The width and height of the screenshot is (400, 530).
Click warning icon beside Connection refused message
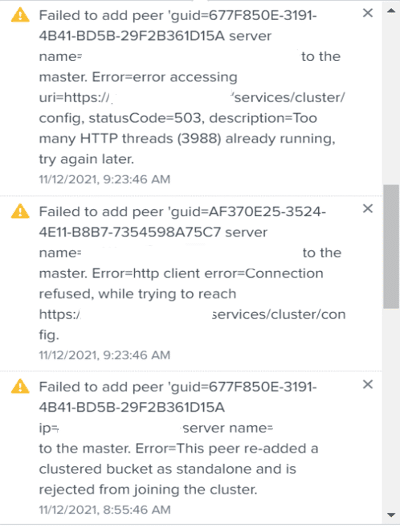coord(20,211)
